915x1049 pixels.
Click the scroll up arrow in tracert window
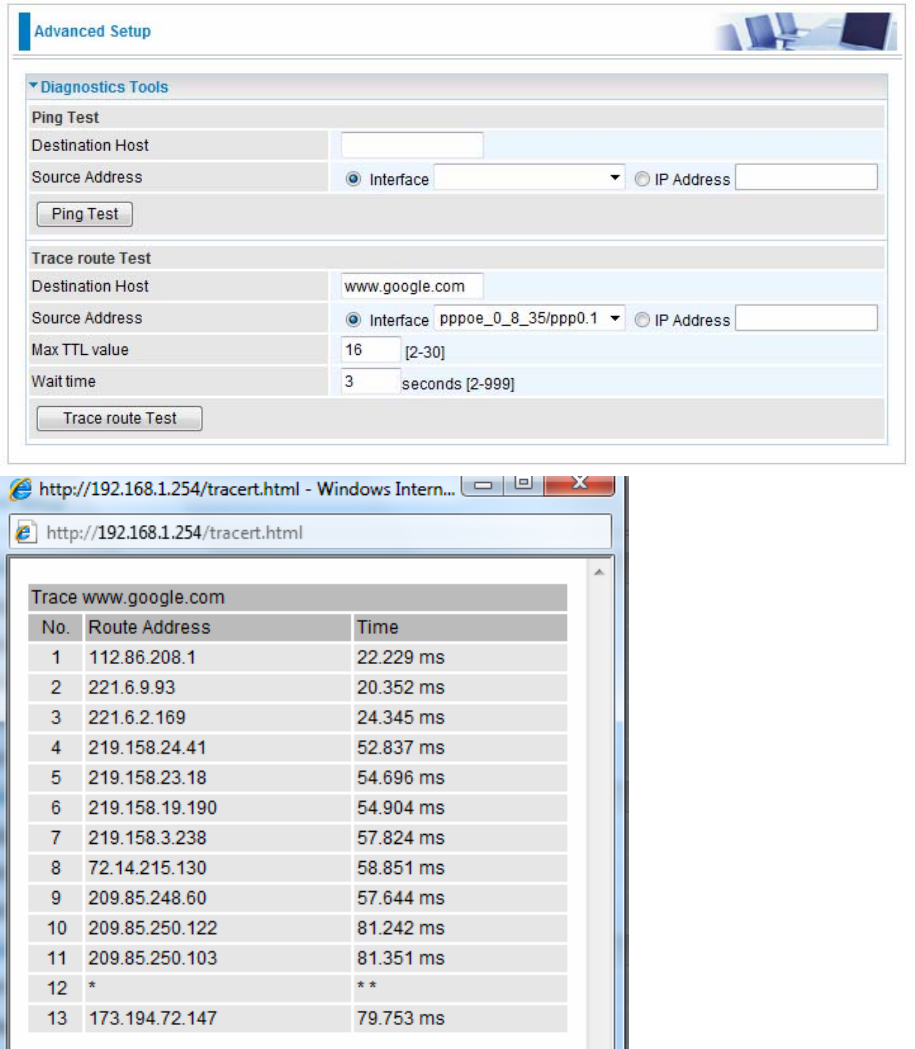click(x=599, y=572)
